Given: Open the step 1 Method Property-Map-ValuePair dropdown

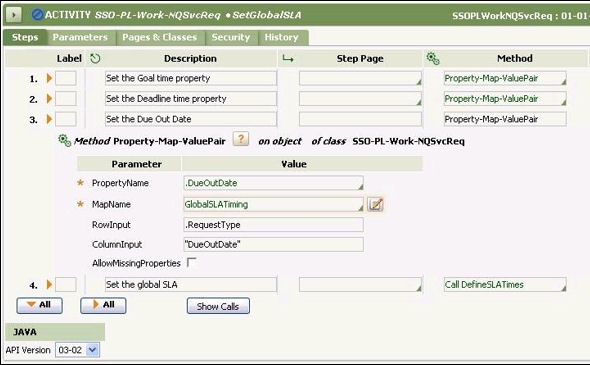Looking at the screenshot, I should point(563,81).
